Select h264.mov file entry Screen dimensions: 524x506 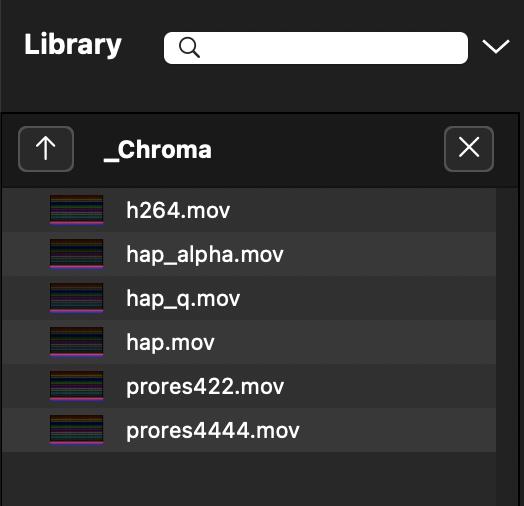pyautogui.click(x=249, y=210)
